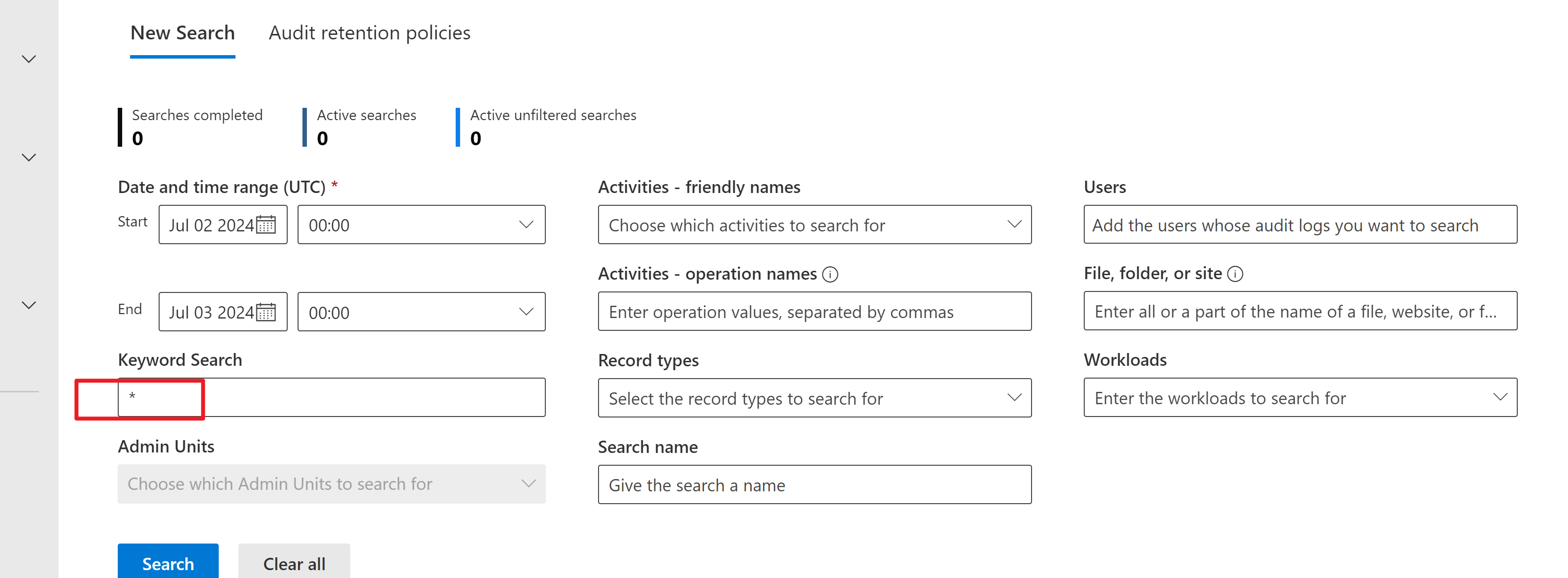1568x578 pixels.
Task: Click info icon beside Activities operation names
Action: point(830,274)
